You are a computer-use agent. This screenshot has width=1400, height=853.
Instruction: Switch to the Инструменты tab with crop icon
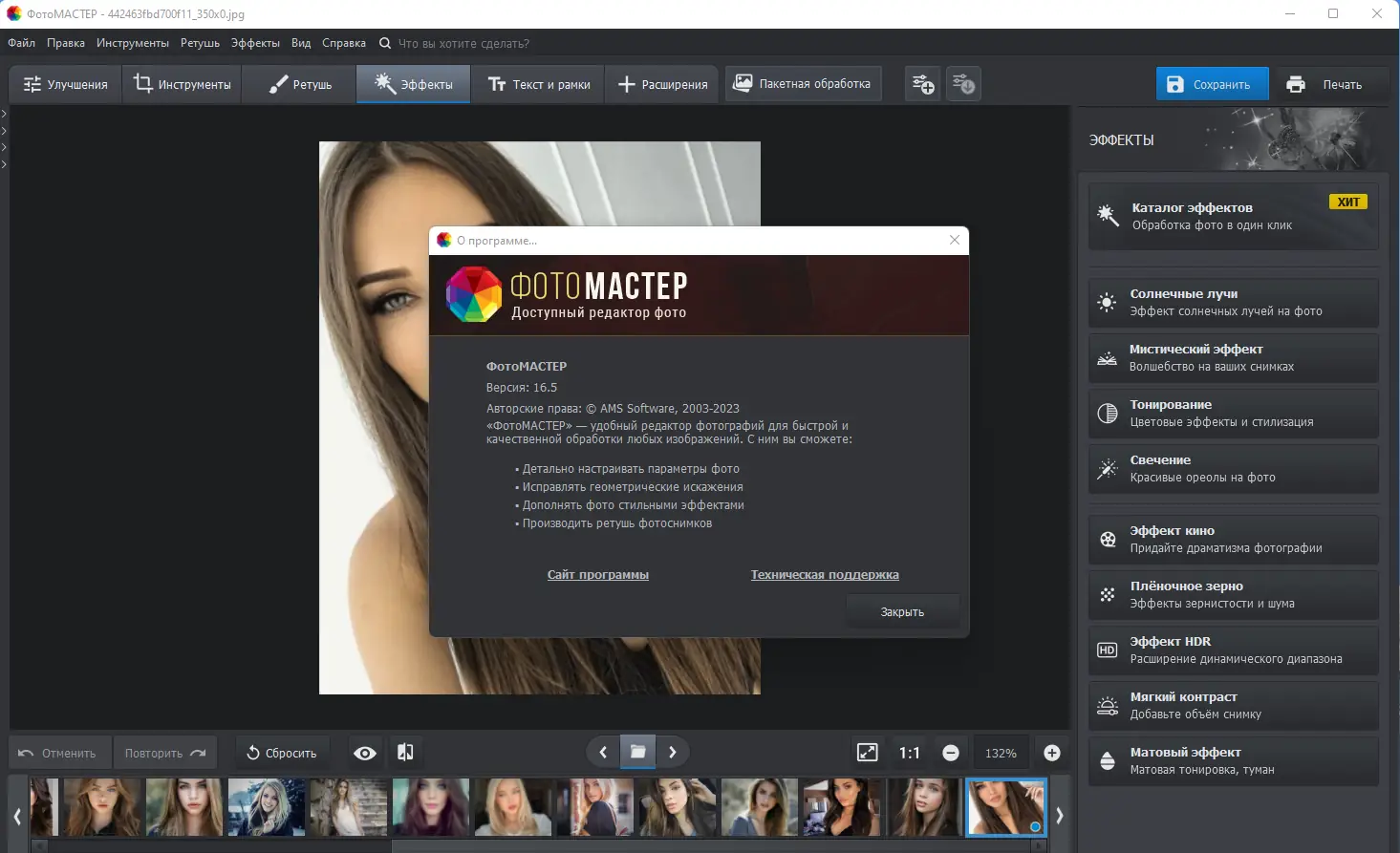click(182, 84)
